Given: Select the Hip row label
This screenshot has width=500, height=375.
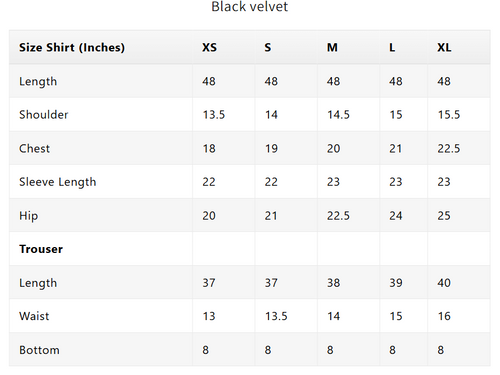Looking at the screenshot, I should tap(28, 216).
